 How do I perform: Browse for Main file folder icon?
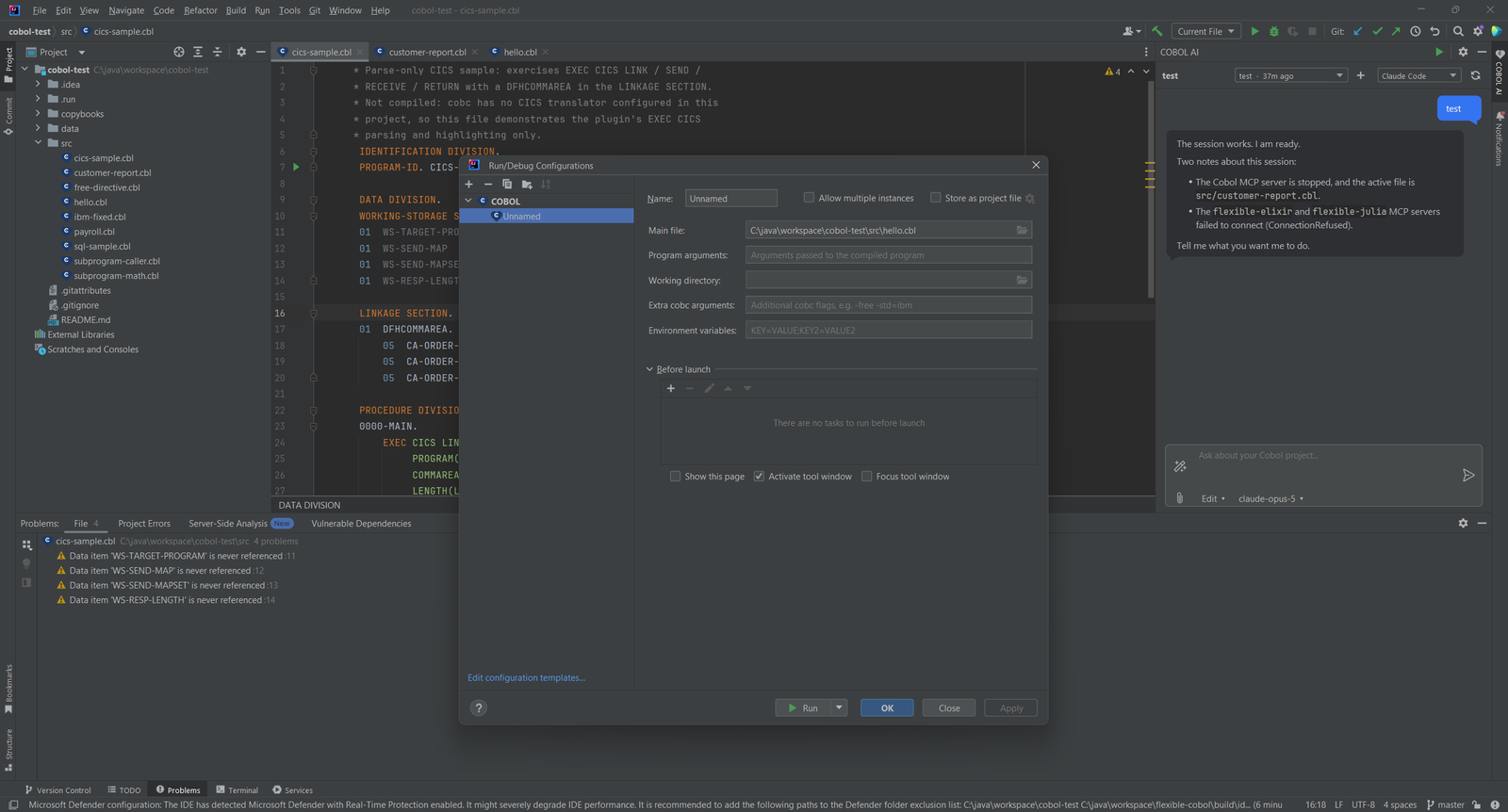tap(1022, 230)
